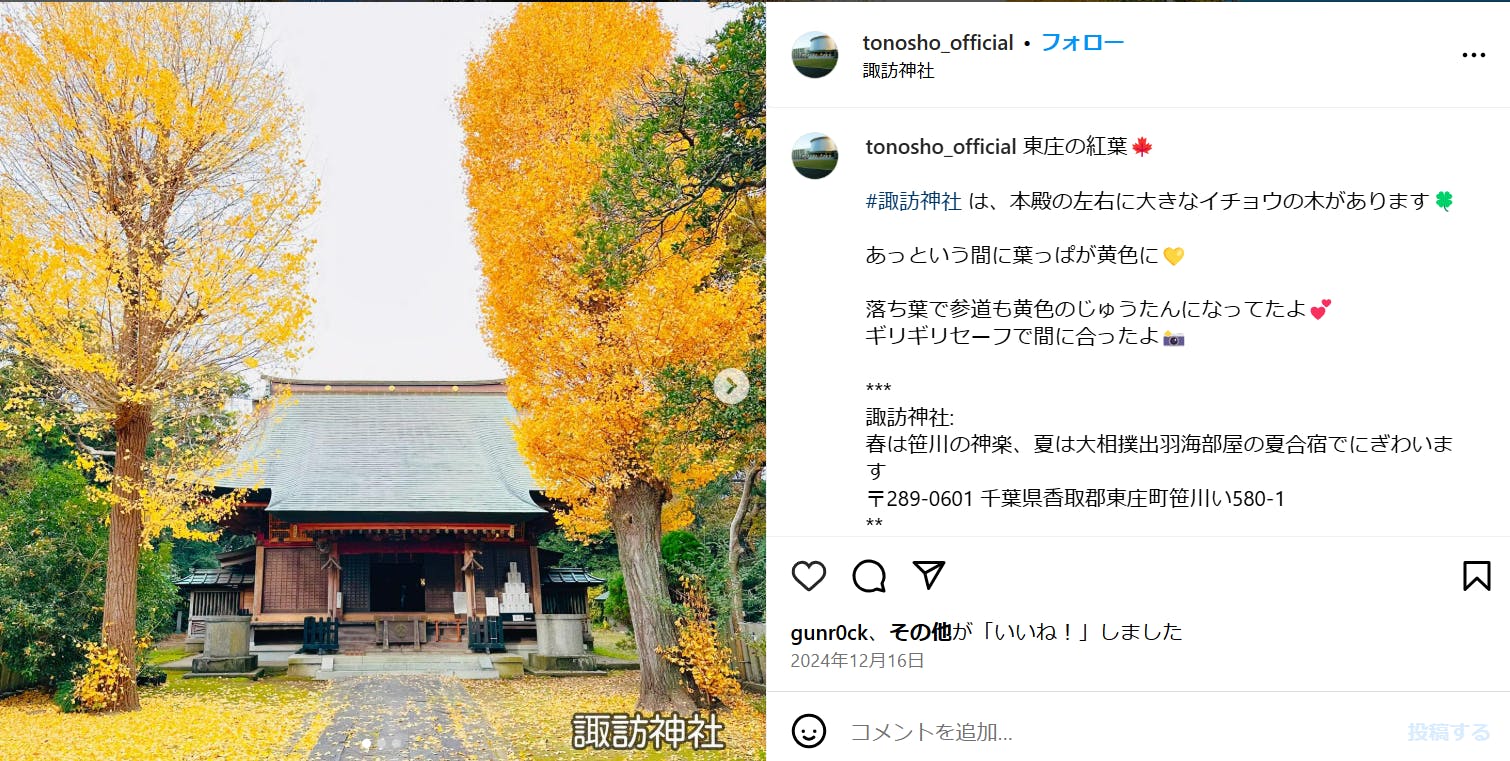
Task: Save the post with the bookmark icon
Action: coord(1476,576)
